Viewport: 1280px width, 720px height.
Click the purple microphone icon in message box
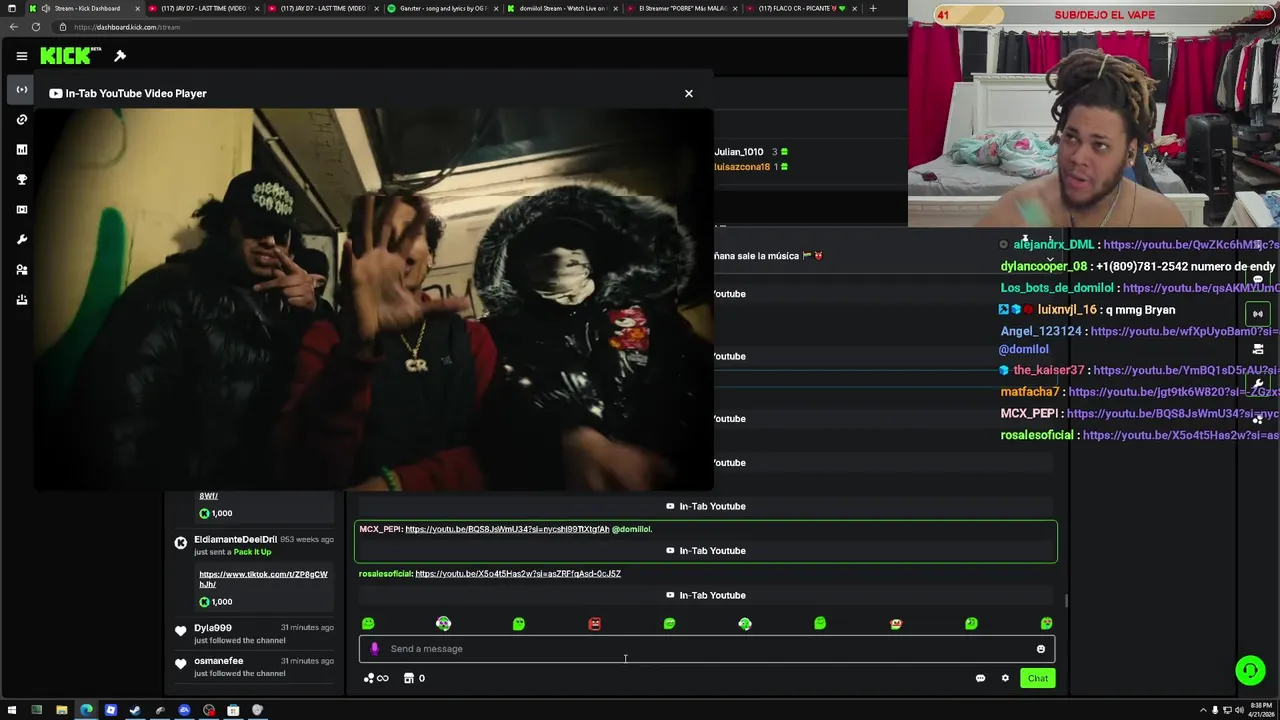point(374,649)
